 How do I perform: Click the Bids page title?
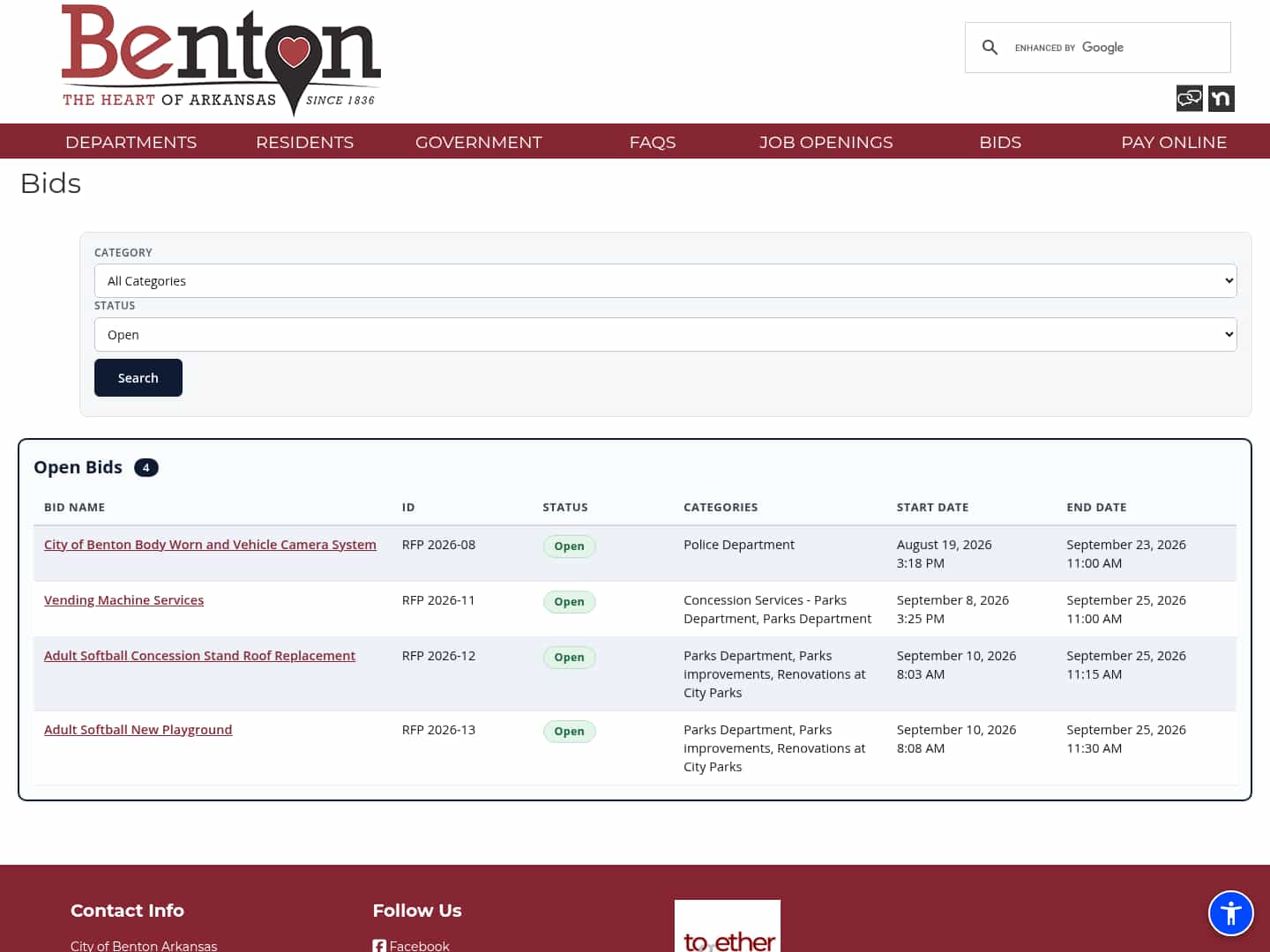pos(50,183)
